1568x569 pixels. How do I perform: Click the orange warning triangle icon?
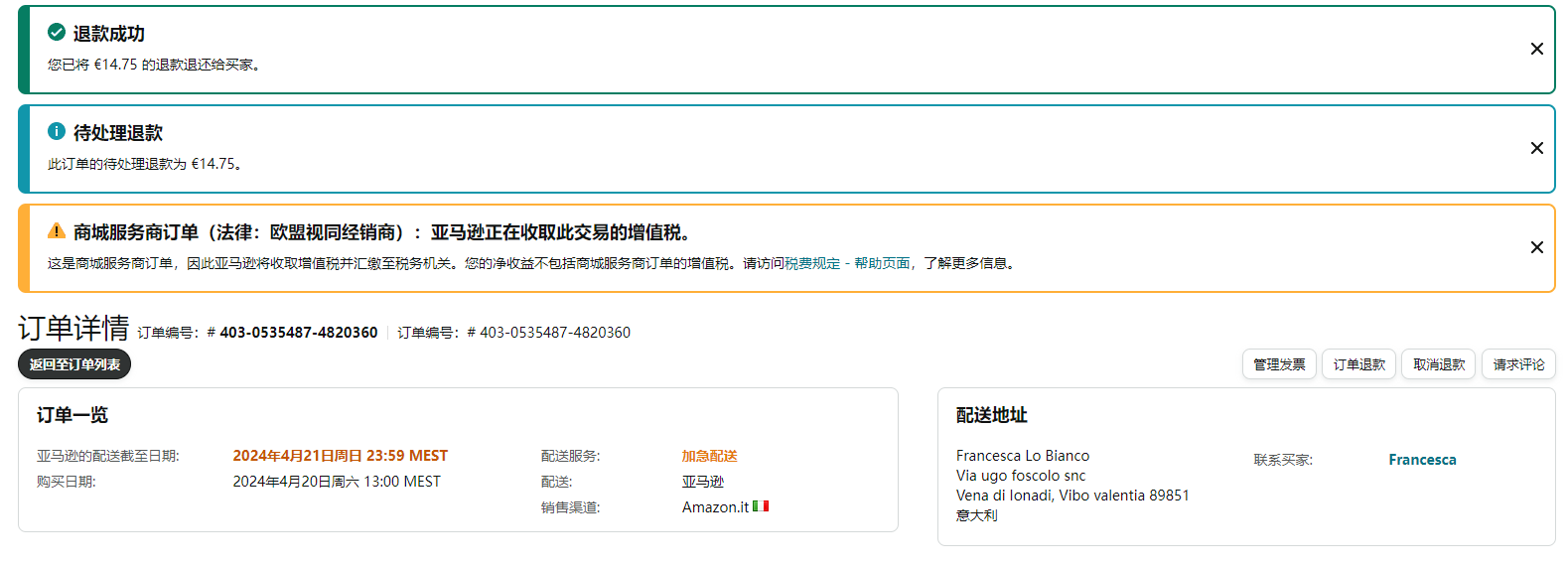(57, 230)
